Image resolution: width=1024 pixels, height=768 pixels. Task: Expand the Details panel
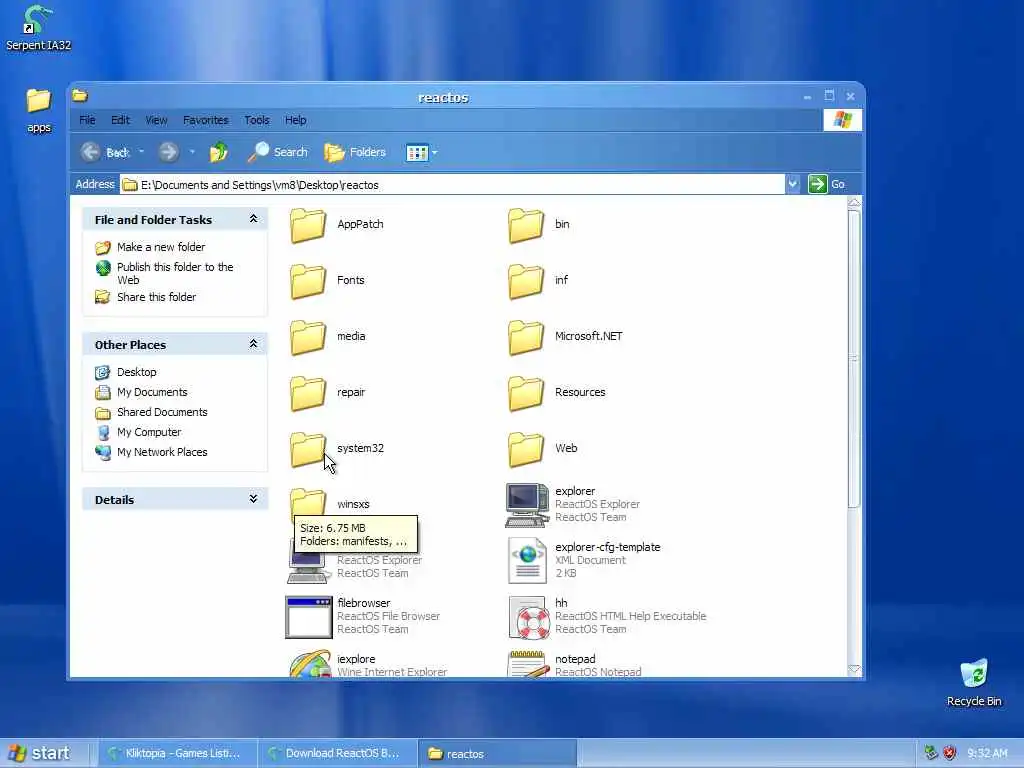253,500
